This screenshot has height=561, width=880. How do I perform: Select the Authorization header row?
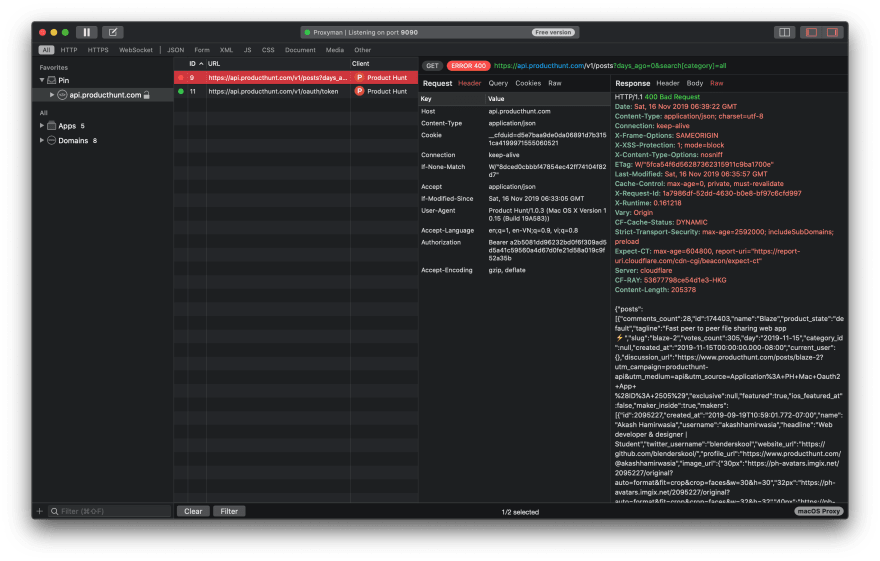click(x=514, y=250)
